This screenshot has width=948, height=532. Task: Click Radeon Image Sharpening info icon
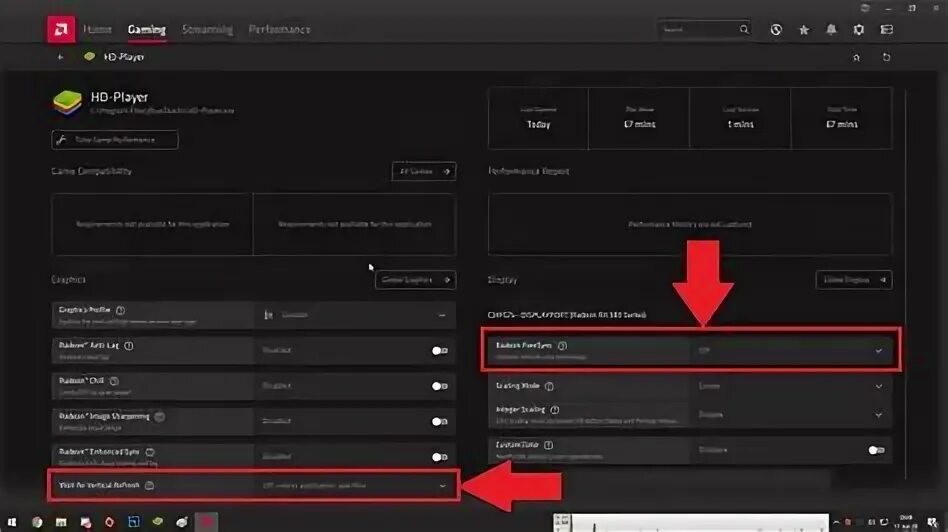click(x=160, y=417)
